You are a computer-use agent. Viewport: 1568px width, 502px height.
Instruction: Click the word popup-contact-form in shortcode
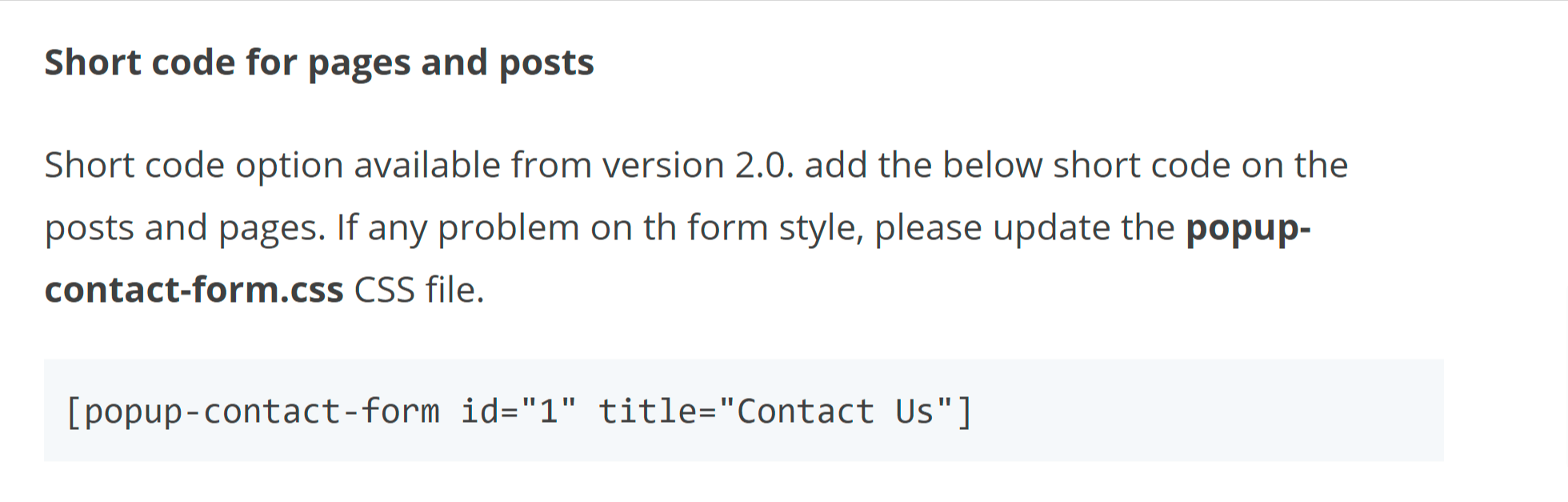262,412
